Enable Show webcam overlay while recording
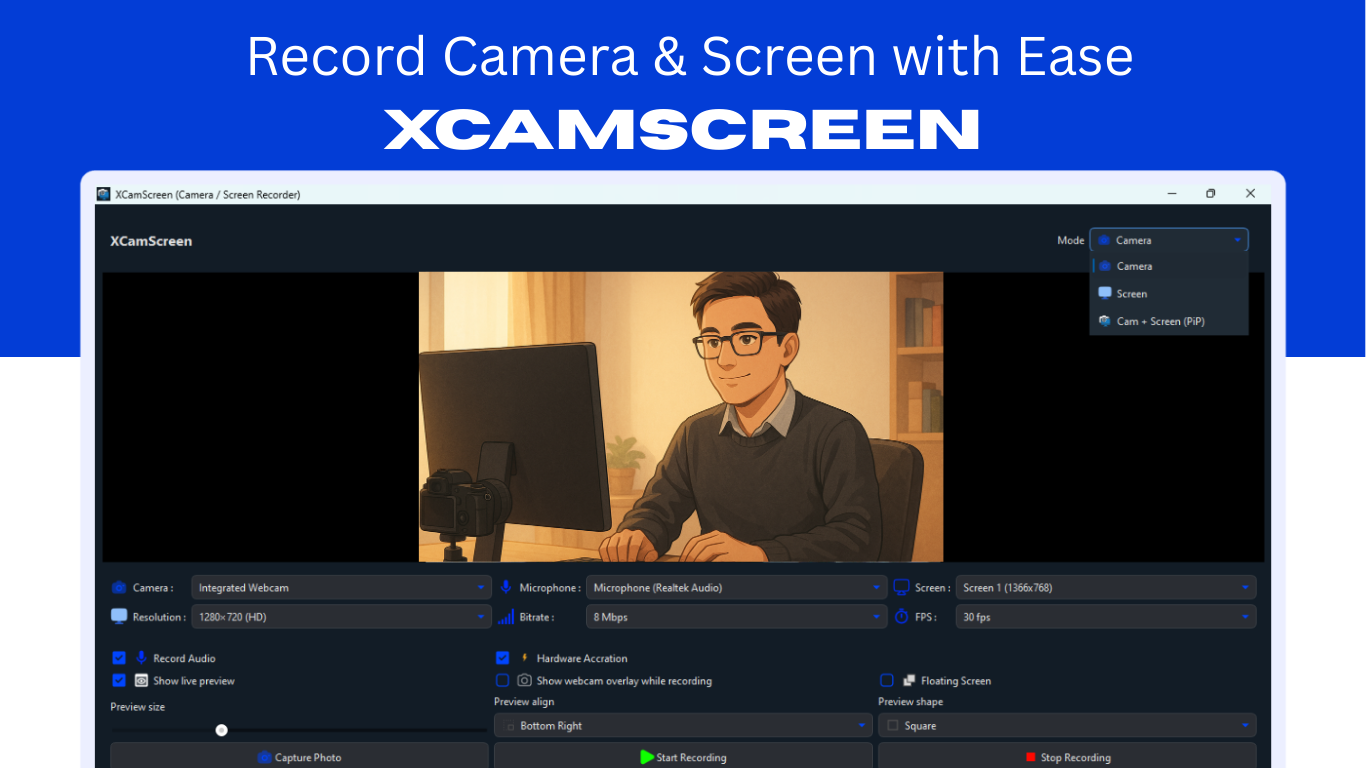Screen dimensions: 1366x768 click(502, 680)
